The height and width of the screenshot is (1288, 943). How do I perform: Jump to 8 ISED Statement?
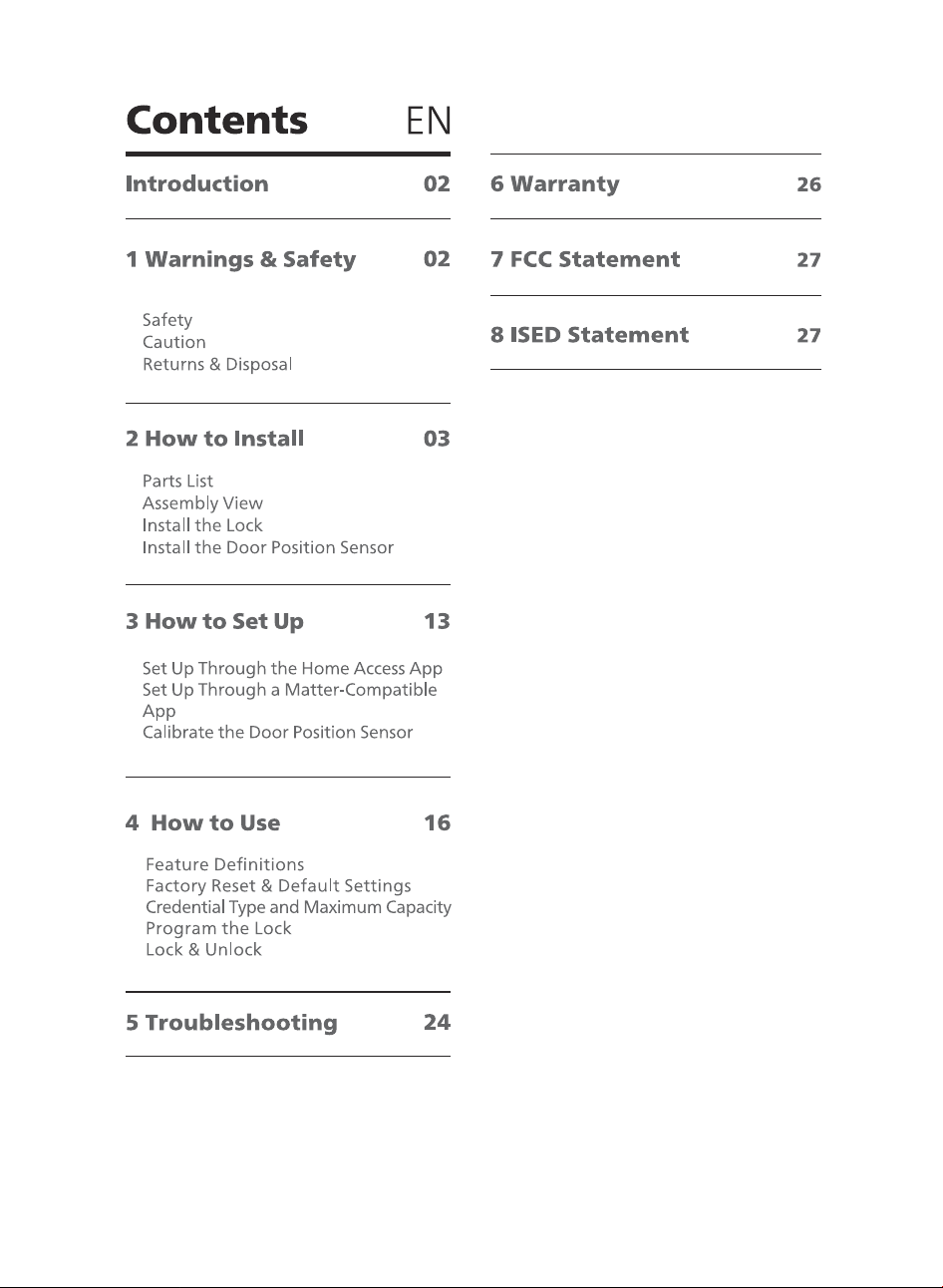(589, 335)
